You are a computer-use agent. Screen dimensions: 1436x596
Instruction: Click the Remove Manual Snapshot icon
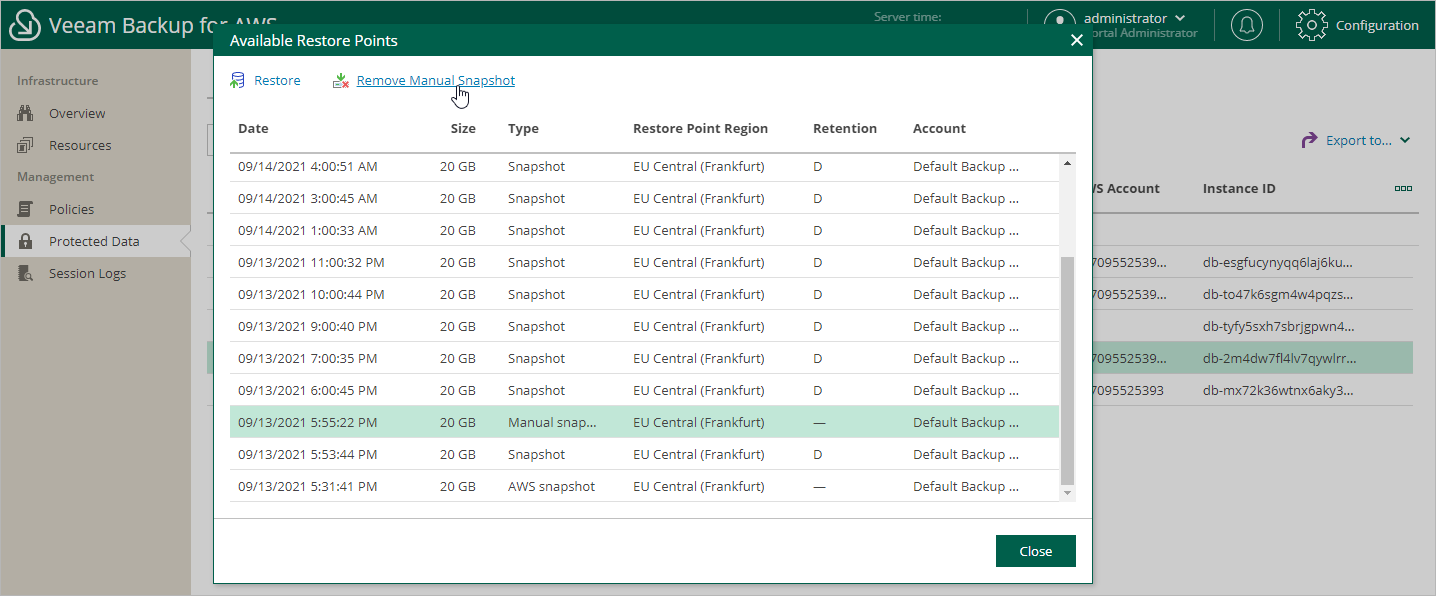[340, 80]
